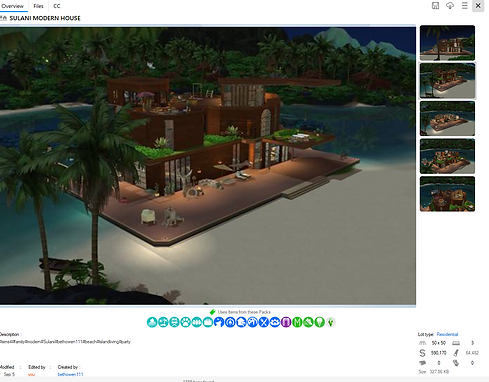The width and height of the screenshot is (489, 382).
Task: Click the first blue game pack icon
Action: 219,322
